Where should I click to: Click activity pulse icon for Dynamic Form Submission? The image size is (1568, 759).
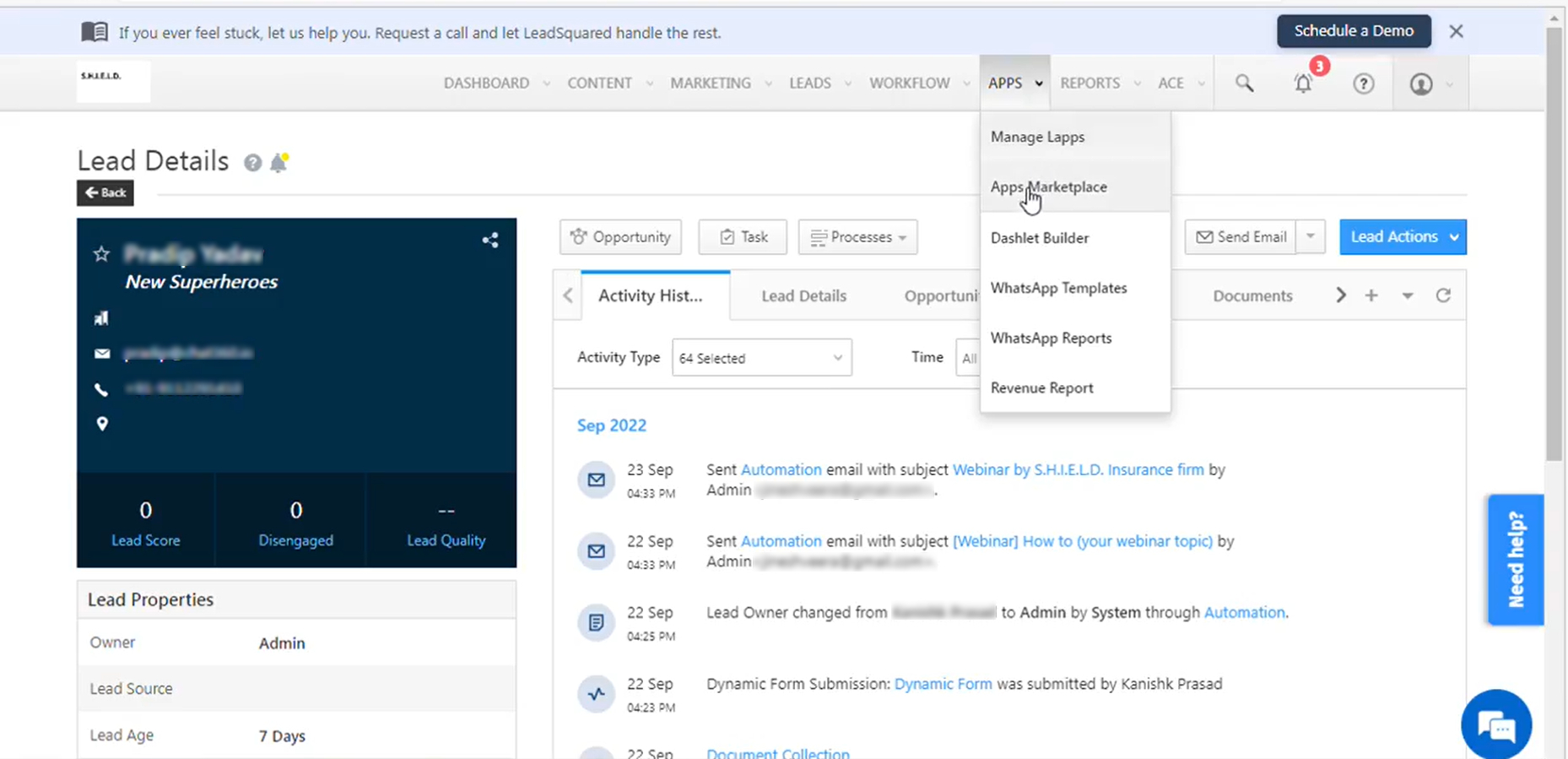[596, 694]
